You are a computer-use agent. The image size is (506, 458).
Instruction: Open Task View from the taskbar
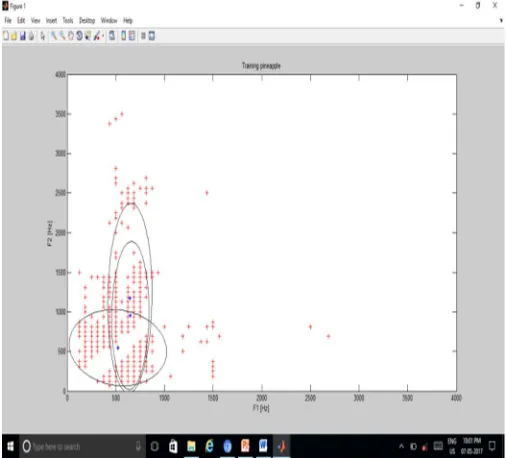pos(155,446)
